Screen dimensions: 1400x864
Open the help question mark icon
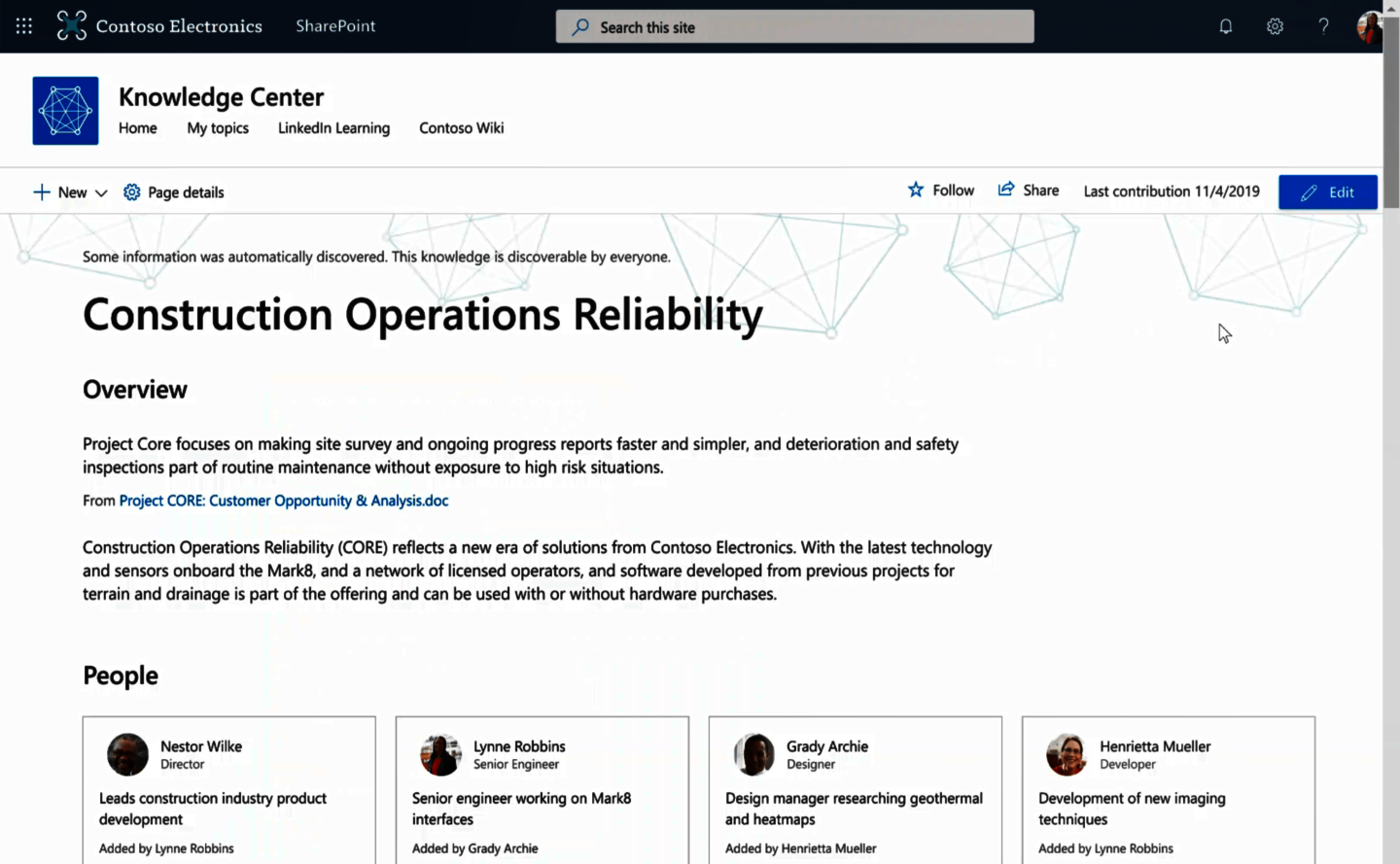1323,26
